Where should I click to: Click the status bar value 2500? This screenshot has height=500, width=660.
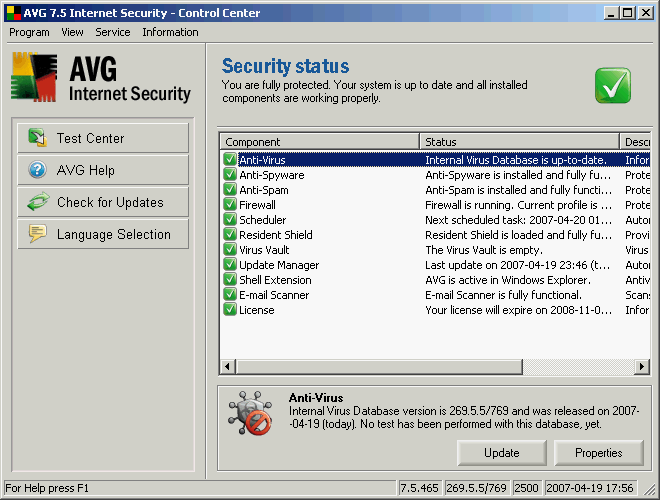pos(526,488)
